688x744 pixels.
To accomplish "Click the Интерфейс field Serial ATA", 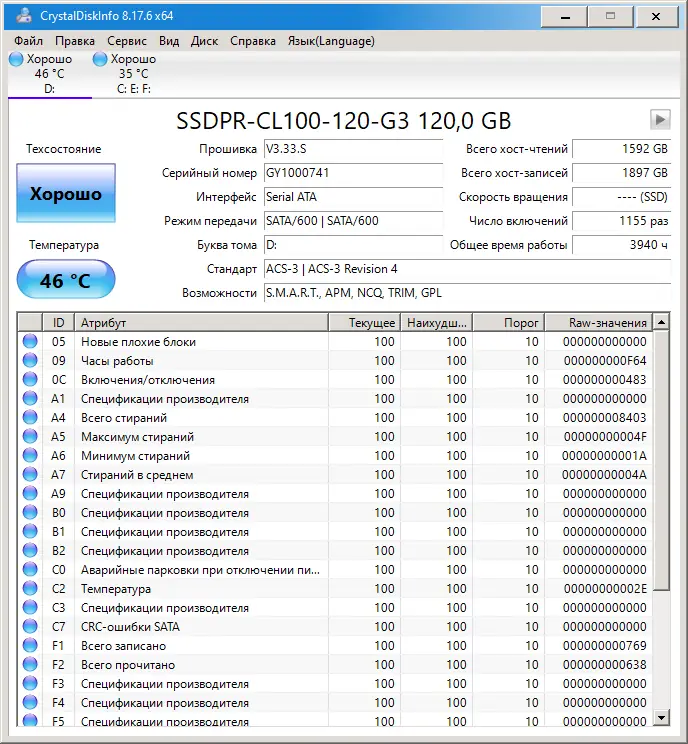I will click(x=353, y=197).
